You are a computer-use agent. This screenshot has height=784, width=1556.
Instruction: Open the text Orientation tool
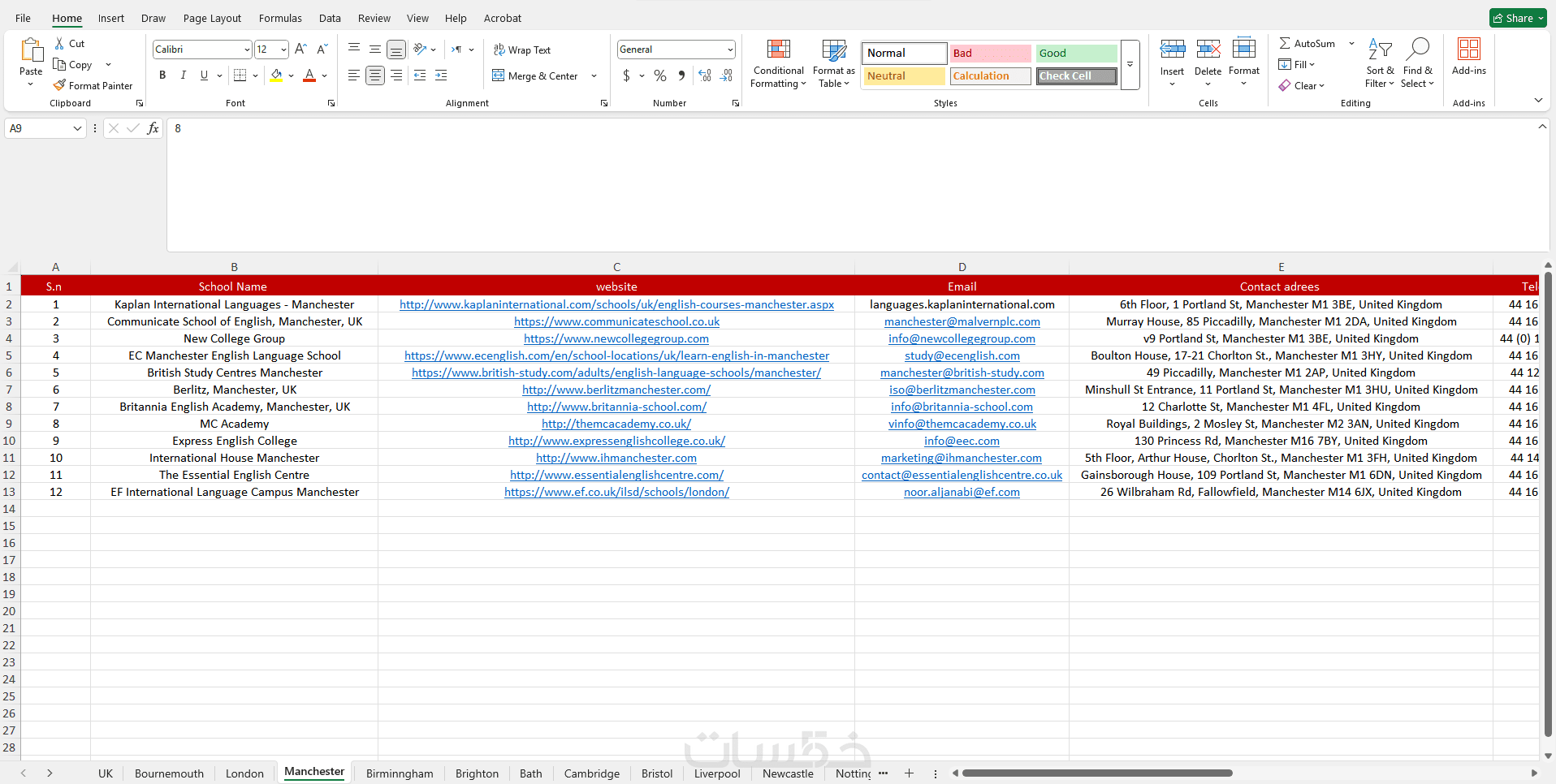tap(420, 50)
